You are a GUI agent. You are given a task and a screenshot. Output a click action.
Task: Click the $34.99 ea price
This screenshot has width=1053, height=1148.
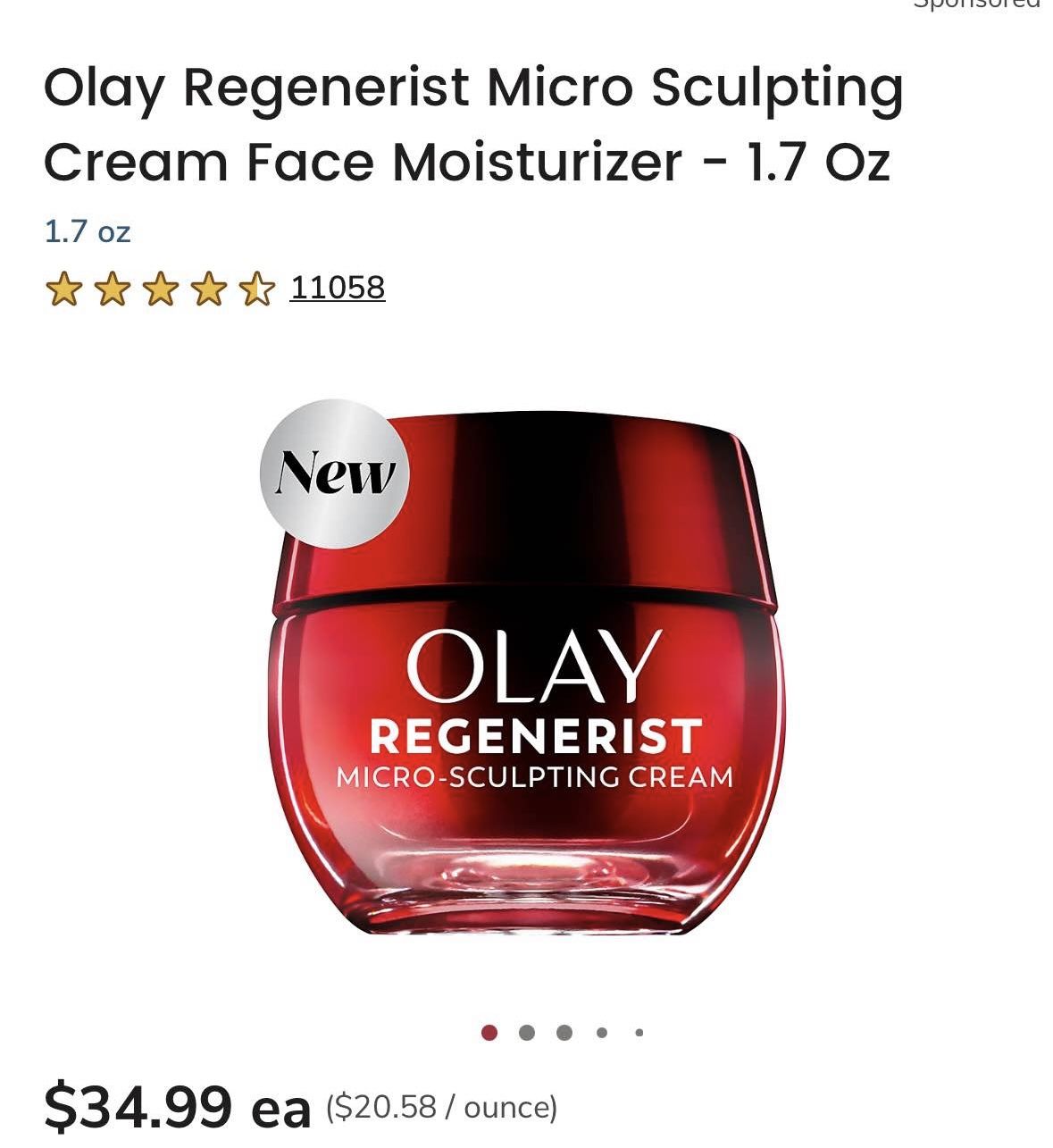(178, 1106)
